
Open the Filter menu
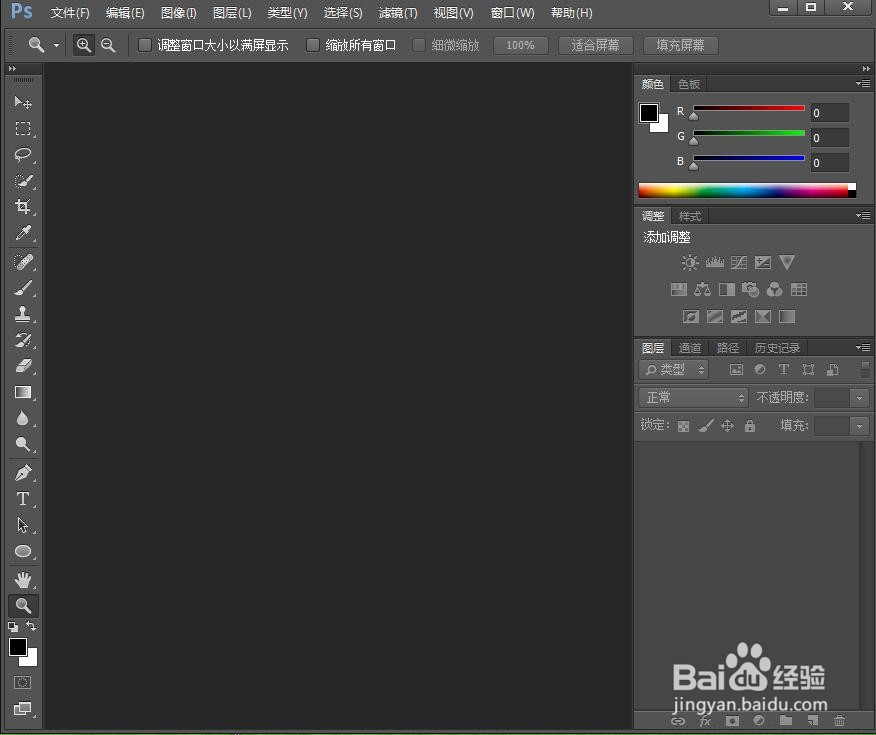pos(398,12)
